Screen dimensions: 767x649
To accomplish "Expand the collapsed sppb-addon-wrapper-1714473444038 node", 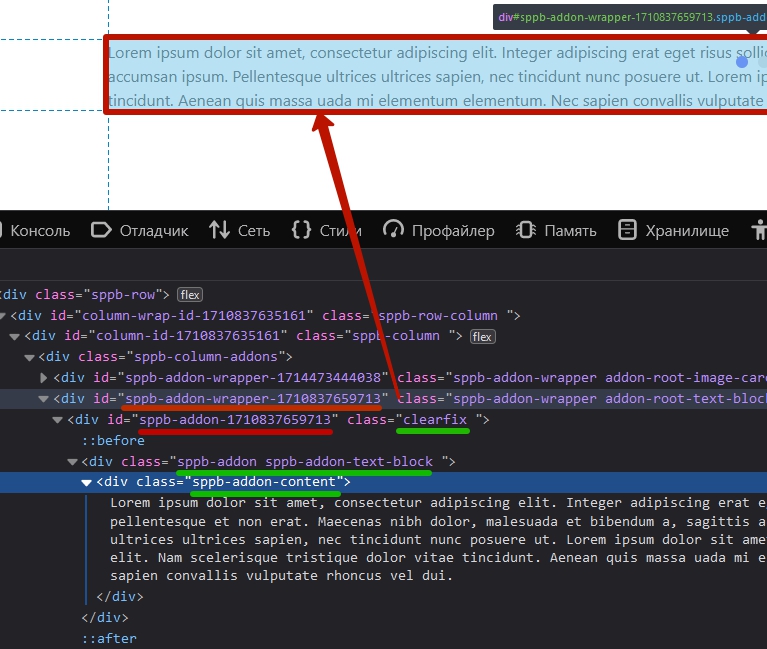I will (43, 378).
